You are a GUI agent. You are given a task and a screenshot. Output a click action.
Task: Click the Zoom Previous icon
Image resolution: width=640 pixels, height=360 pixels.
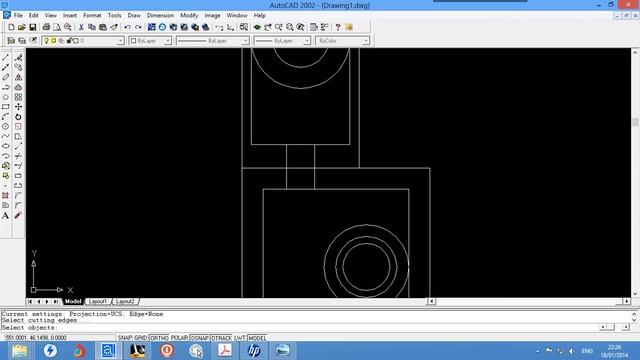tap(300, 27)
